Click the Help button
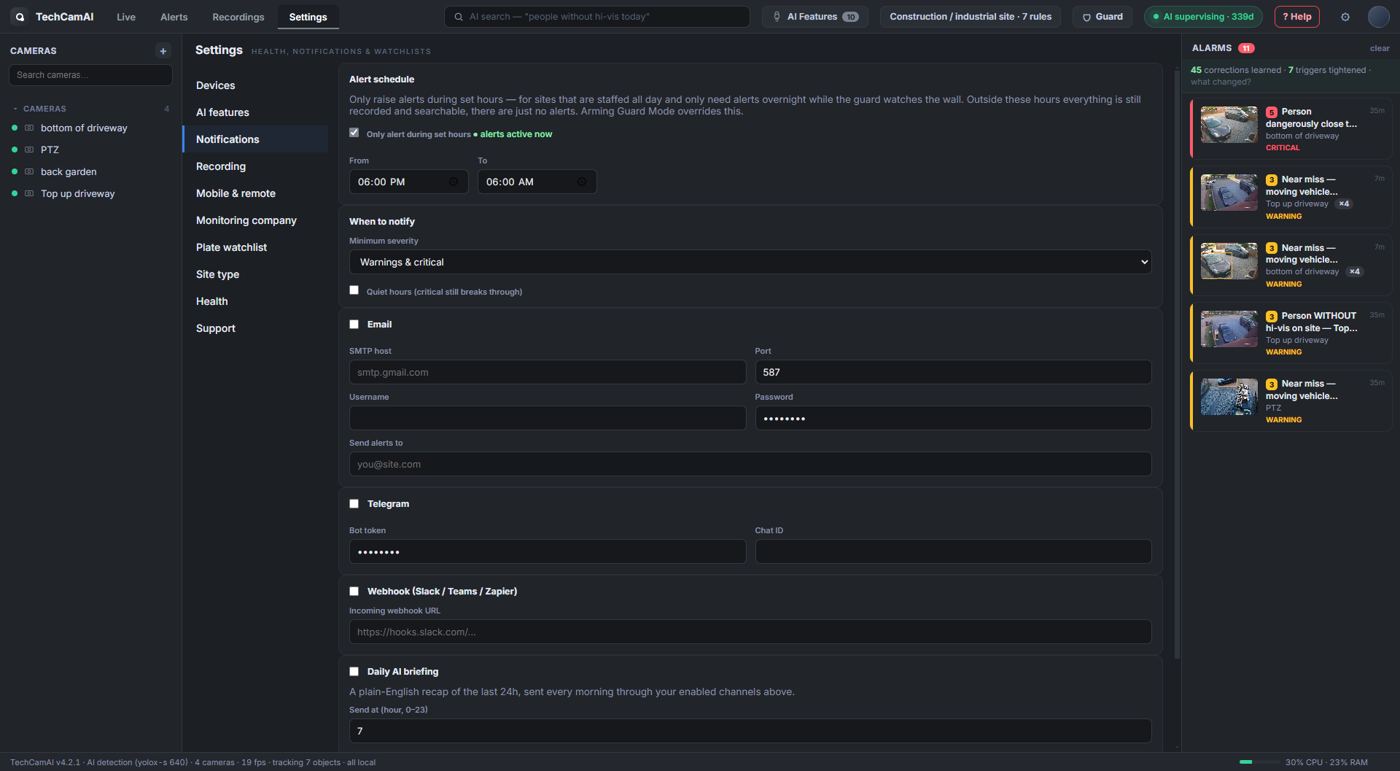The image size is (1400, 771). [1297, 17]
